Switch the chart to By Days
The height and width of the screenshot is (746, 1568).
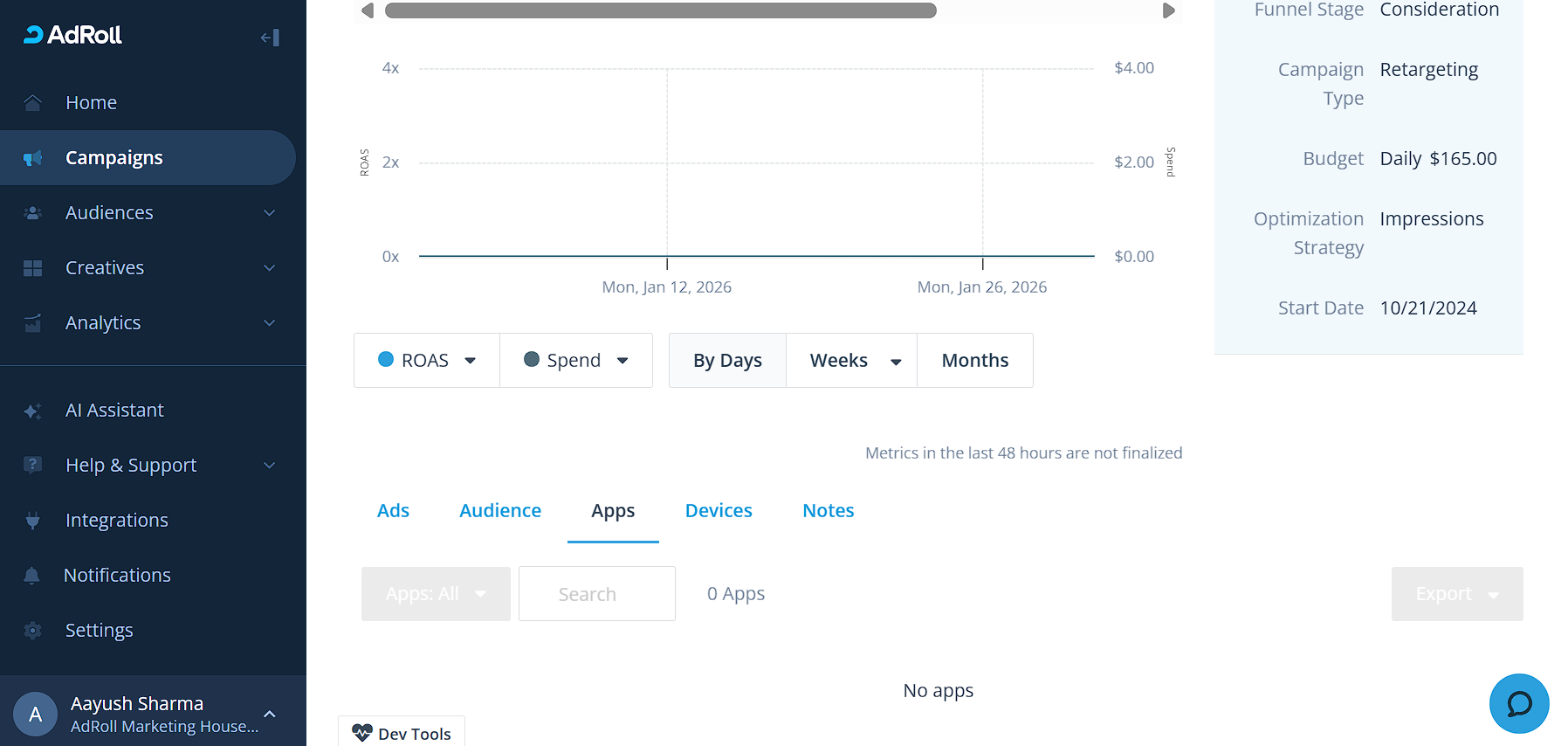tap(727, 361)
